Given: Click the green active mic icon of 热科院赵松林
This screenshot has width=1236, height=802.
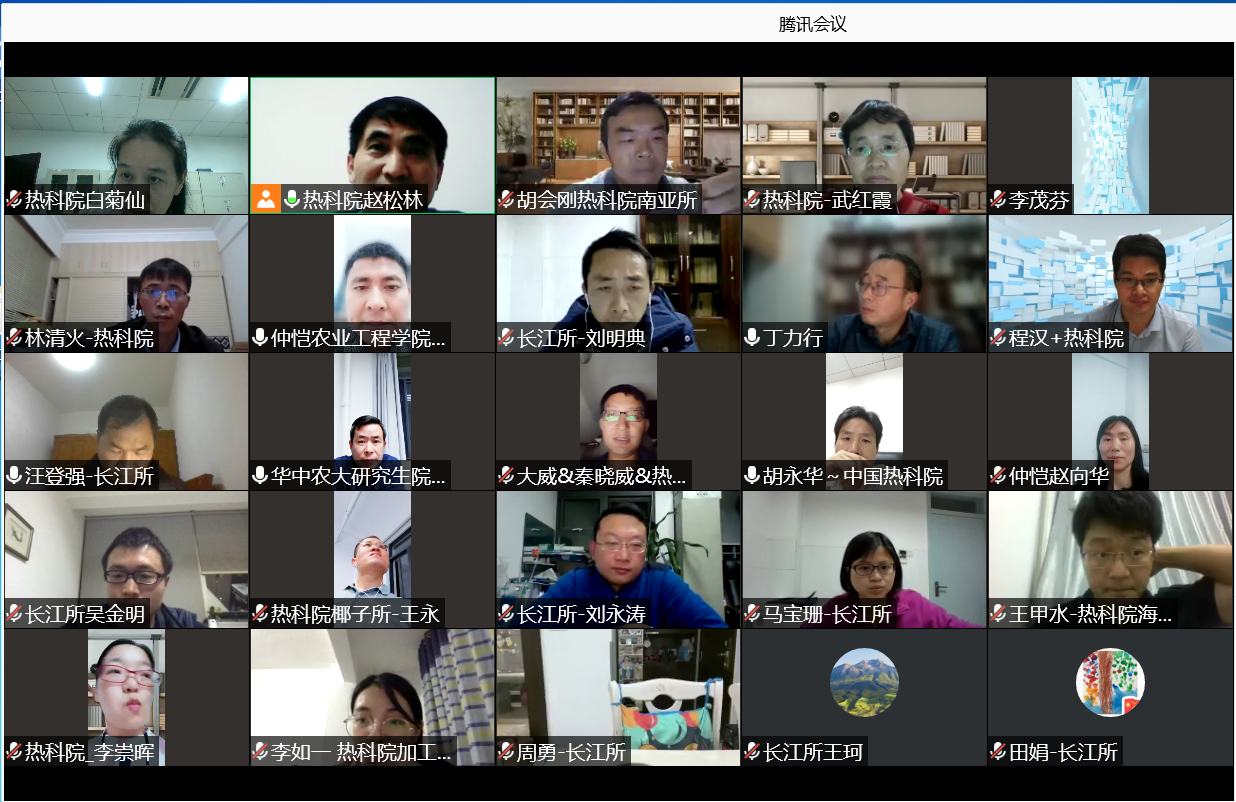Looking at the screenshot, I should [x=292, y=200].
